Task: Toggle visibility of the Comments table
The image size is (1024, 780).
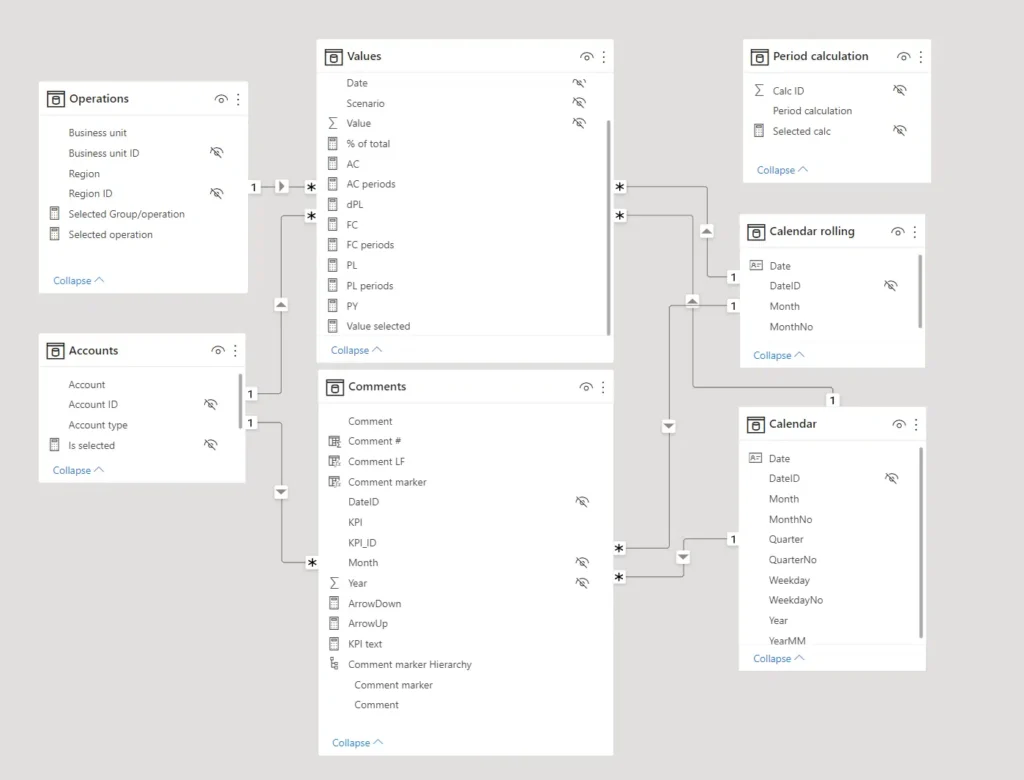Action: 586,387
